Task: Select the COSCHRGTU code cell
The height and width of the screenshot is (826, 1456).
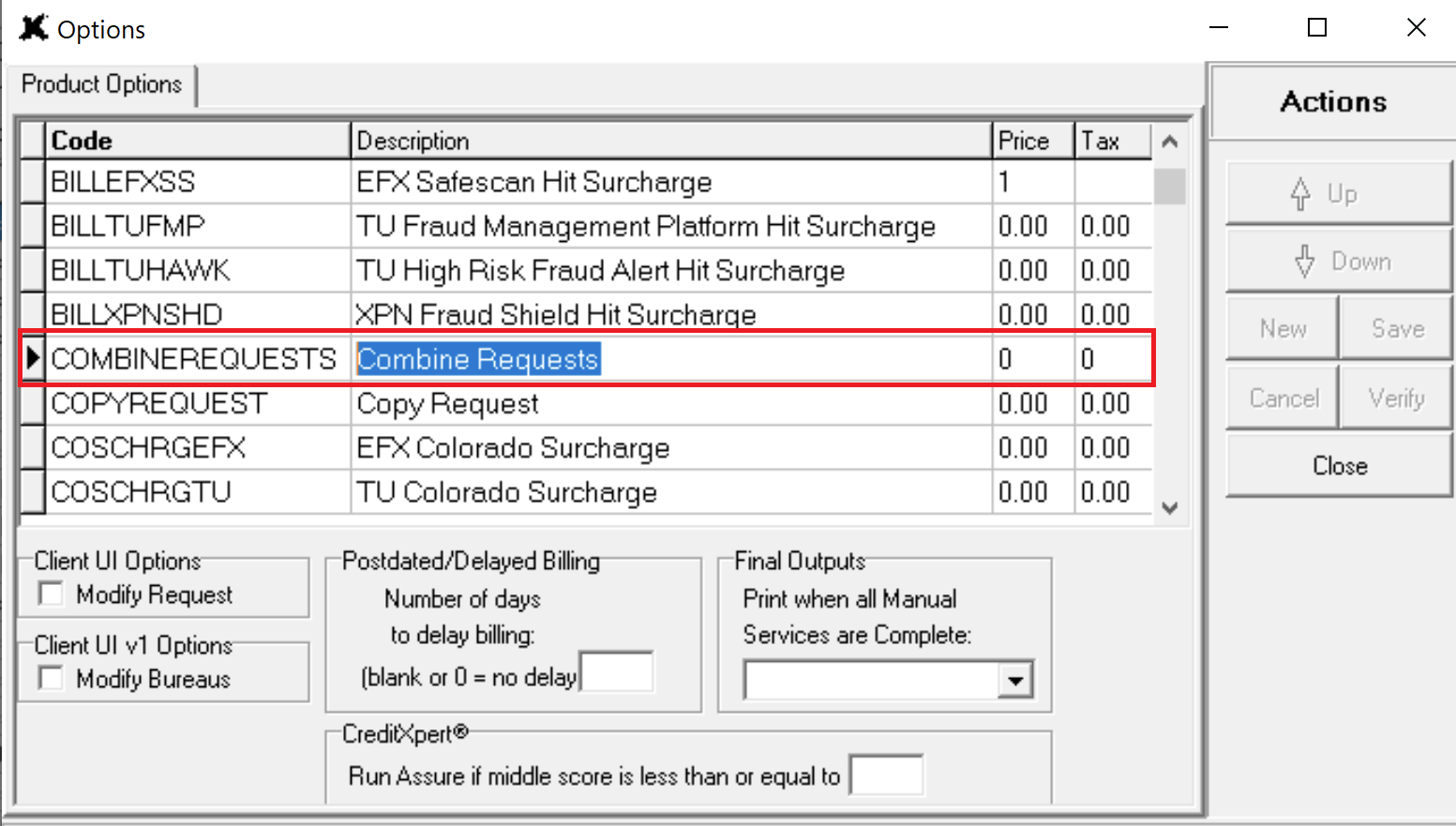Action: click(198, 492)
